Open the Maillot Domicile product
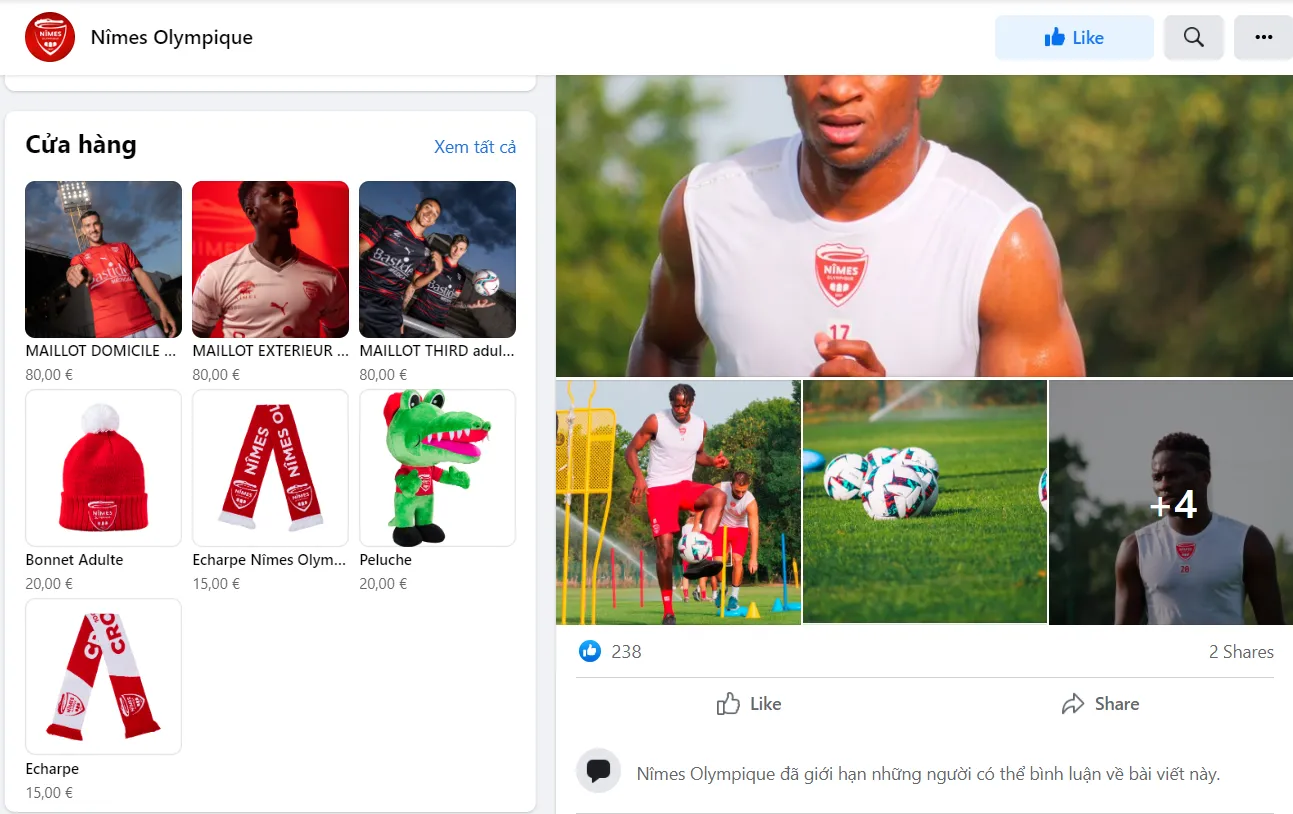The image size is (1293, 814). 104,260
